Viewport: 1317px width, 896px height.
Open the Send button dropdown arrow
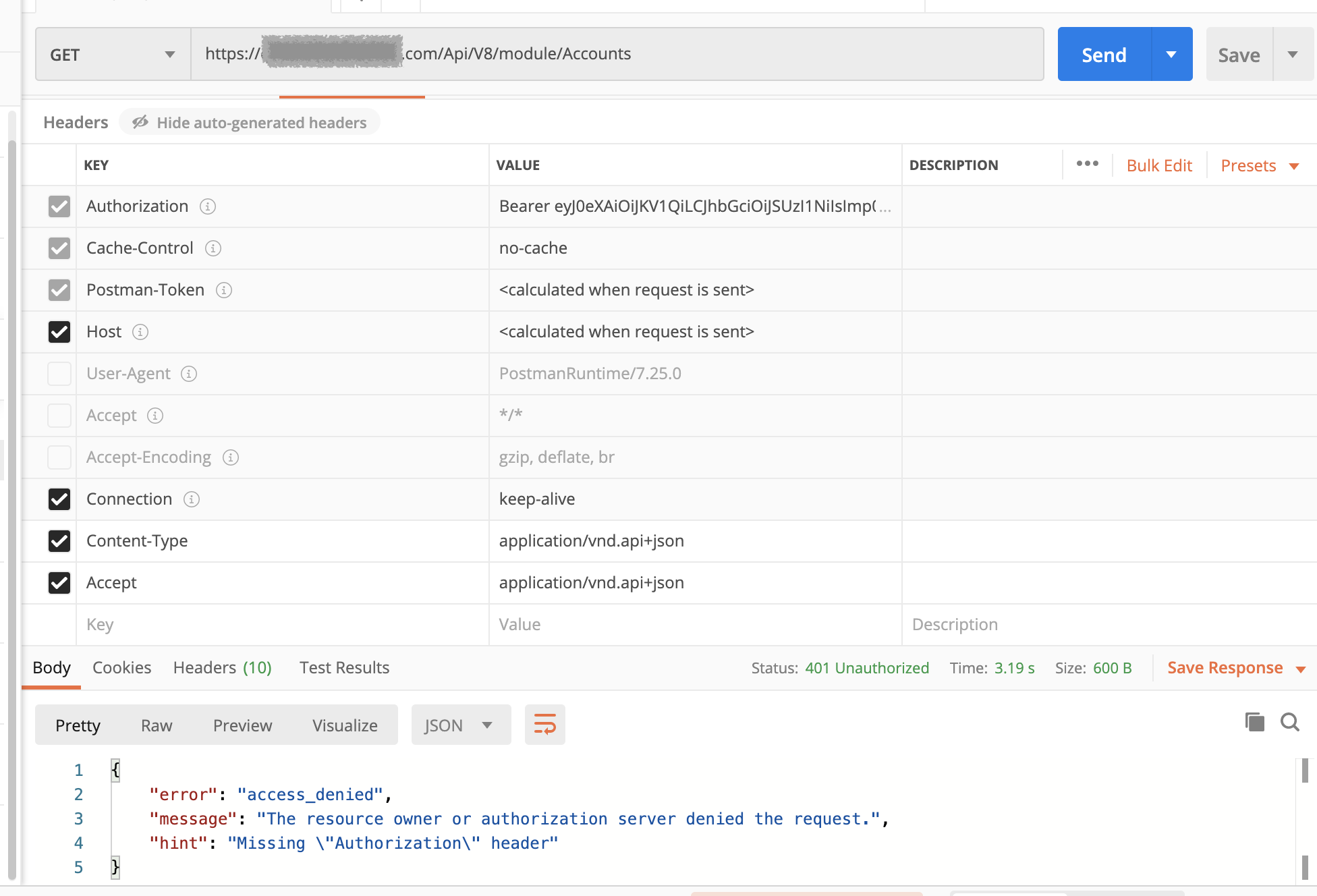pos(1172,54)
